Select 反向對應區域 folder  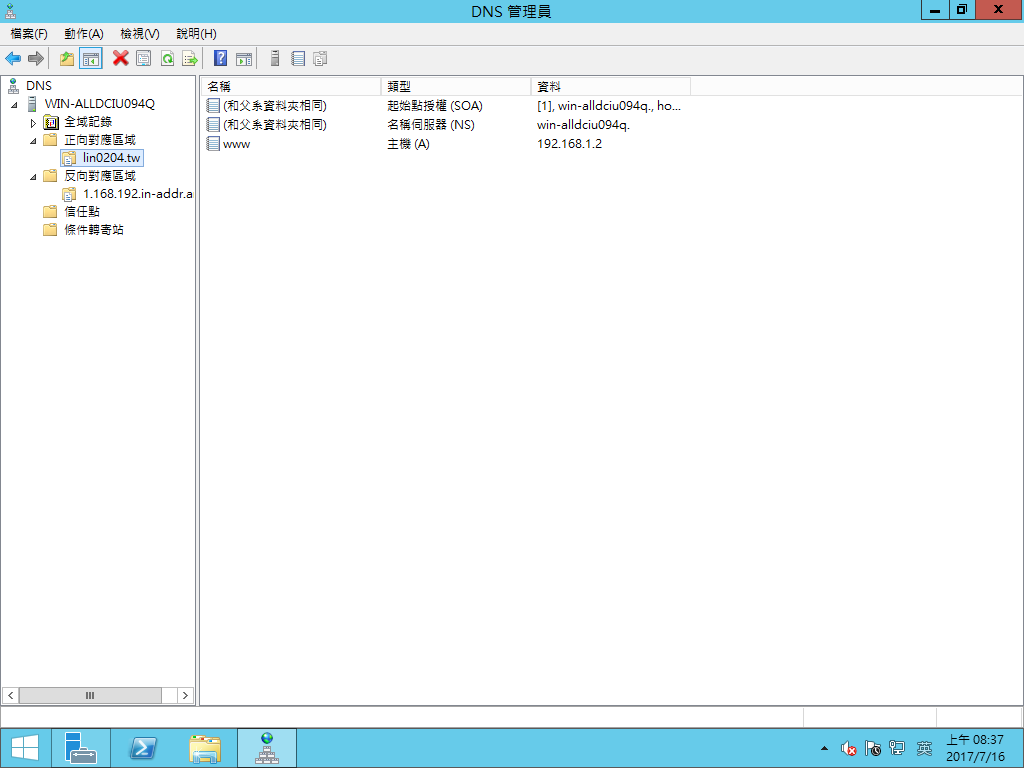click(99, 176)
